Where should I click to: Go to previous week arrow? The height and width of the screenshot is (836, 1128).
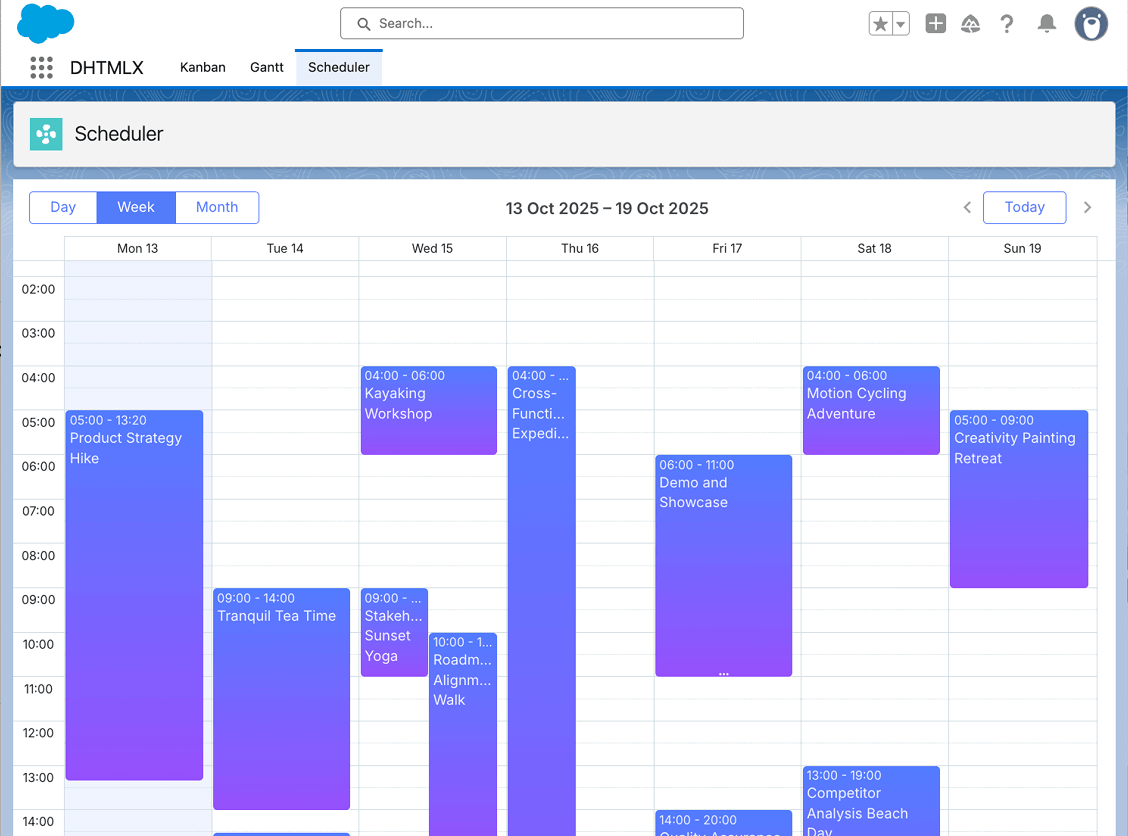[x=967, y=208]
